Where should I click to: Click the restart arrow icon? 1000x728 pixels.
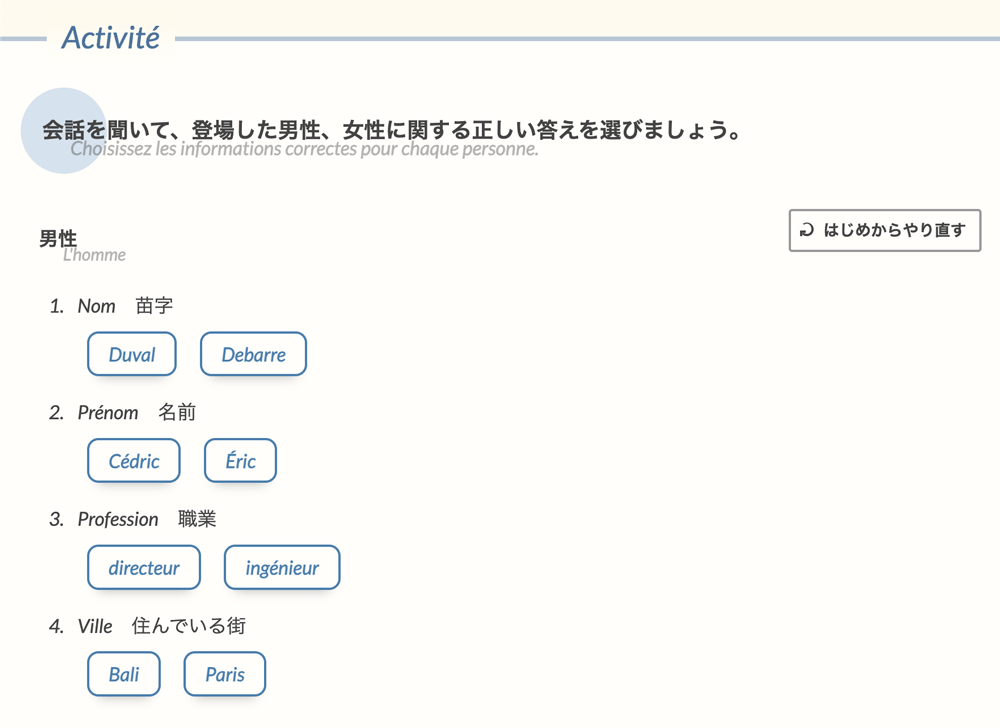[807, 231]
